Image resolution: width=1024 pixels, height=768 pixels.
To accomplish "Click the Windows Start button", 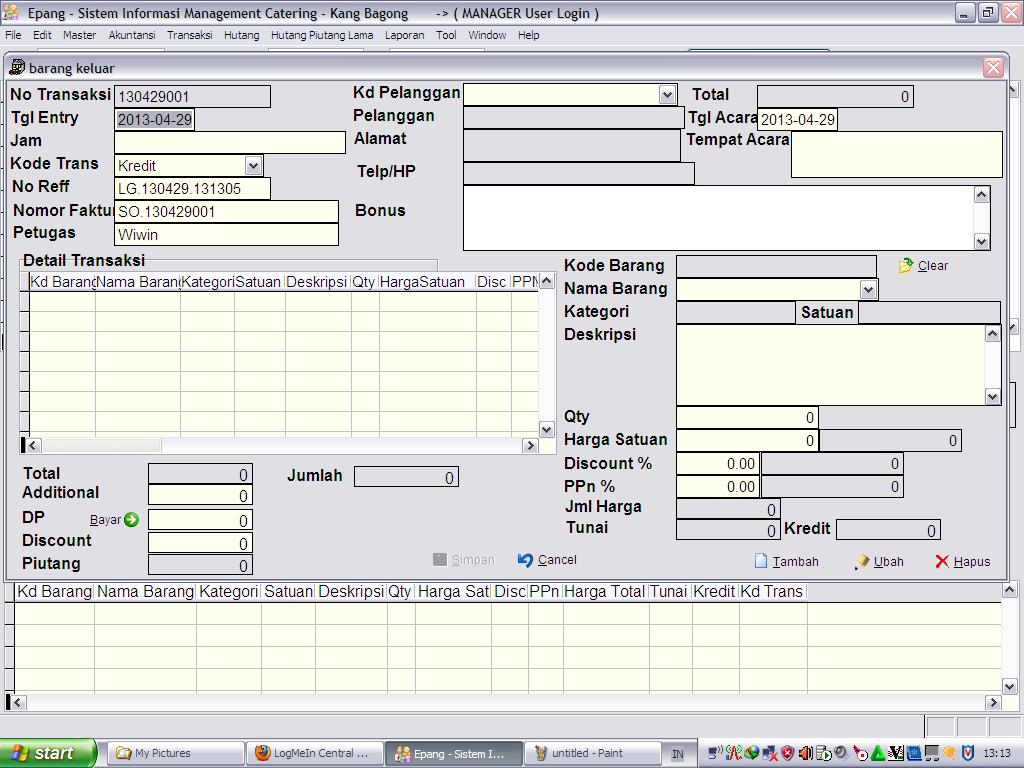I will (x=48, y=753).
